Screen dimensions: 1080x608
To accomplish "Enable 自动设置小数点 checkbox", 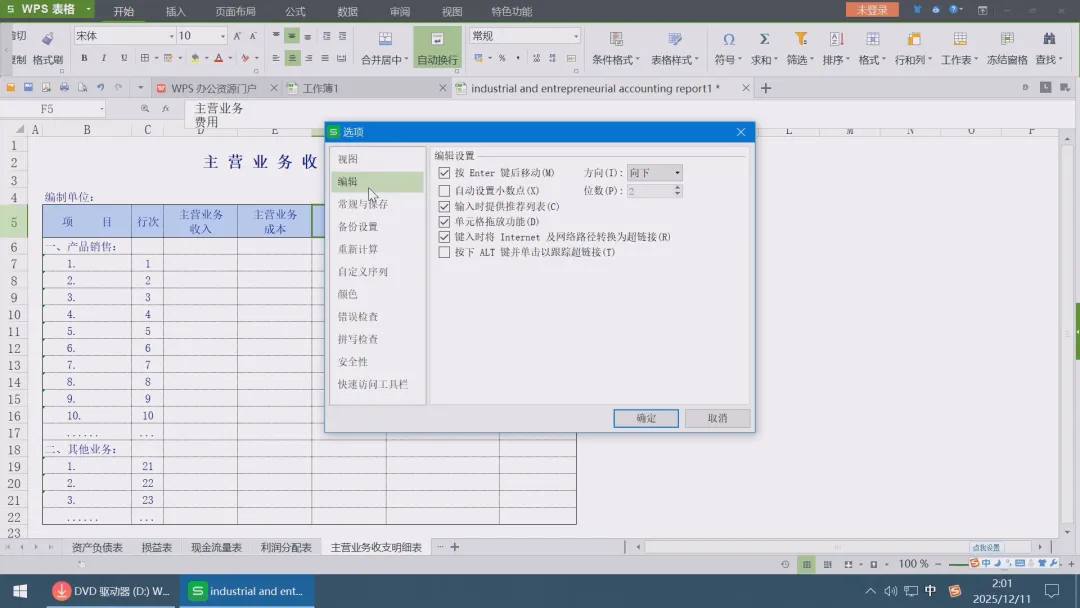I will [444, 191].
